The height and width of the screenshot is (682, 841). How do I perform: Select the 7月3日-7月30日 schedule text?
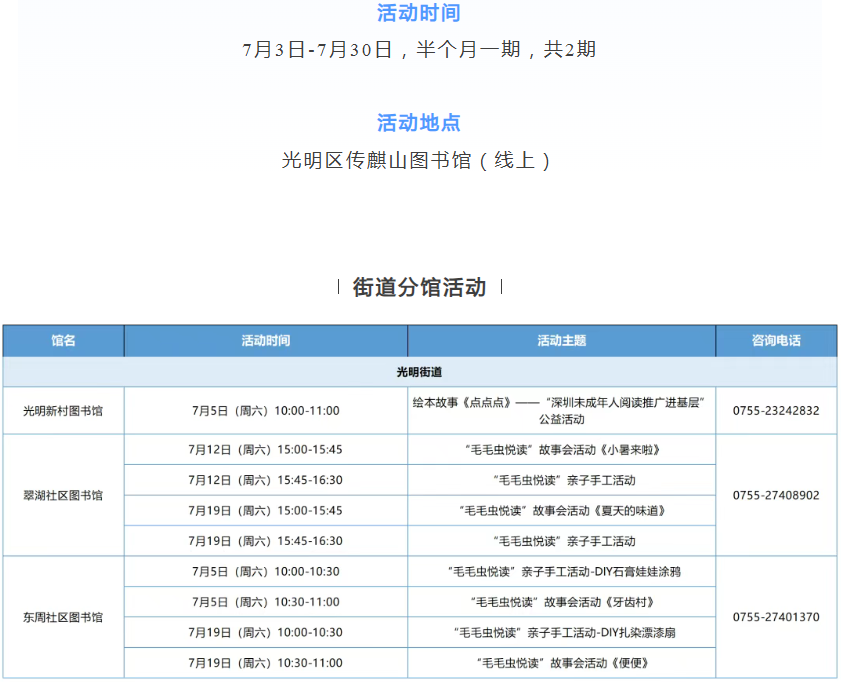[x=418, y=50]
